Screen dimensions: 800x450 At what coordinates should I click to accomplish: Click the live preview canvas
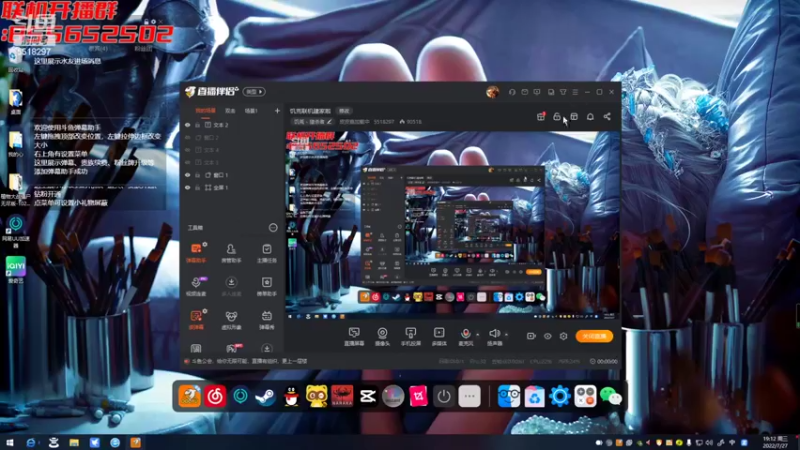452,226
